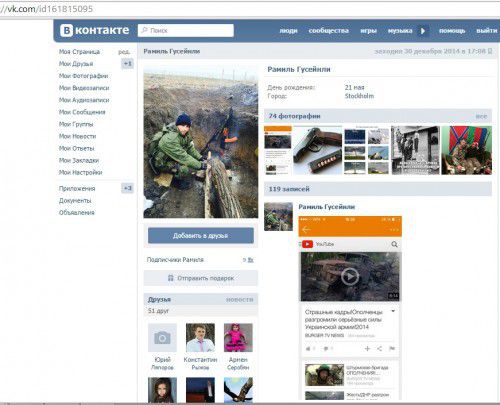Screen dimensions: 500x405
Task: Open Мои Видеозаписи in sidebar
Action: tap(84, 88)
